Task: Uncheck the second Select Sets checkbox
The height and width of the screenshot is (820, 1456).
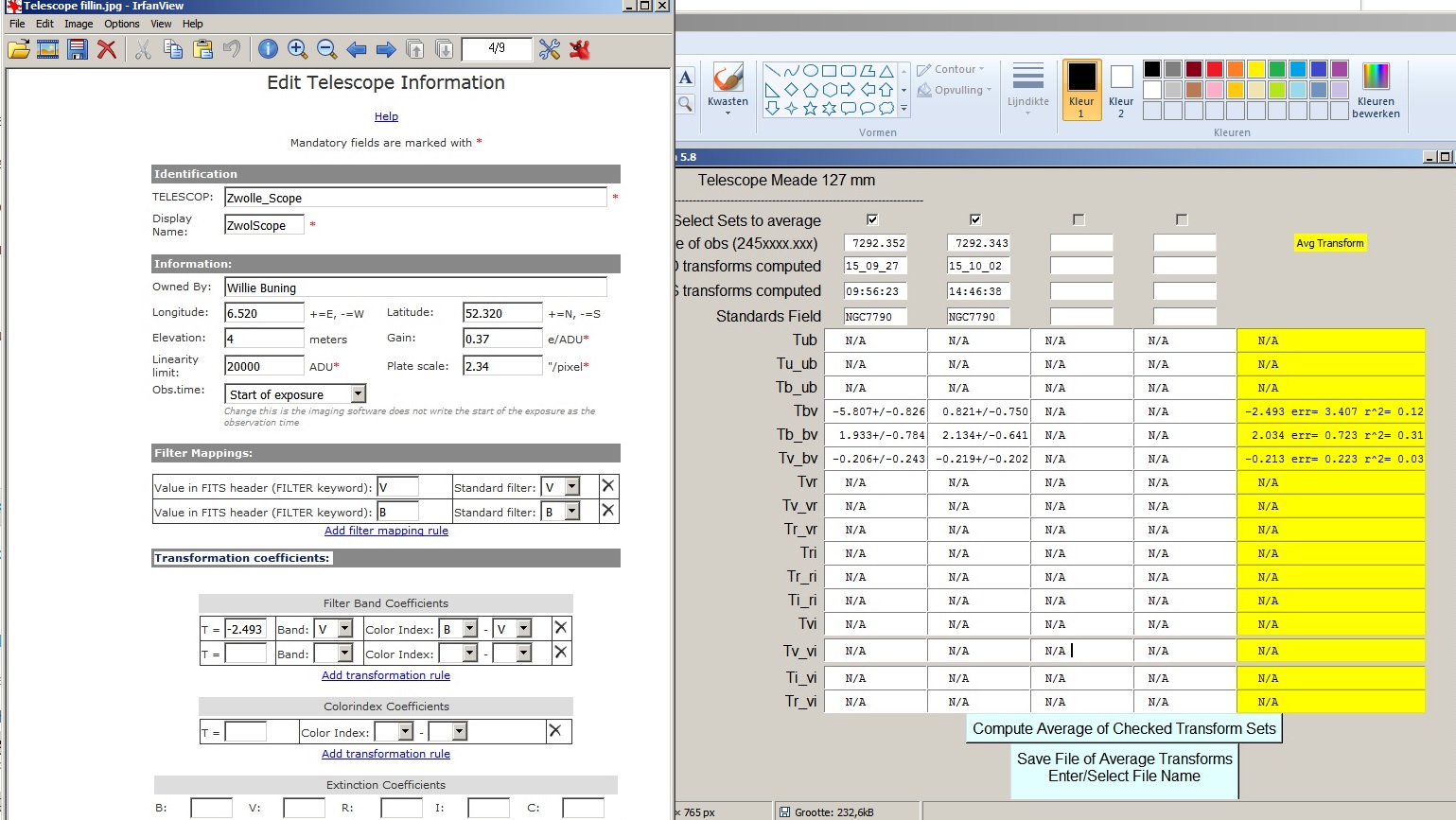Action: tap(975, 219)
